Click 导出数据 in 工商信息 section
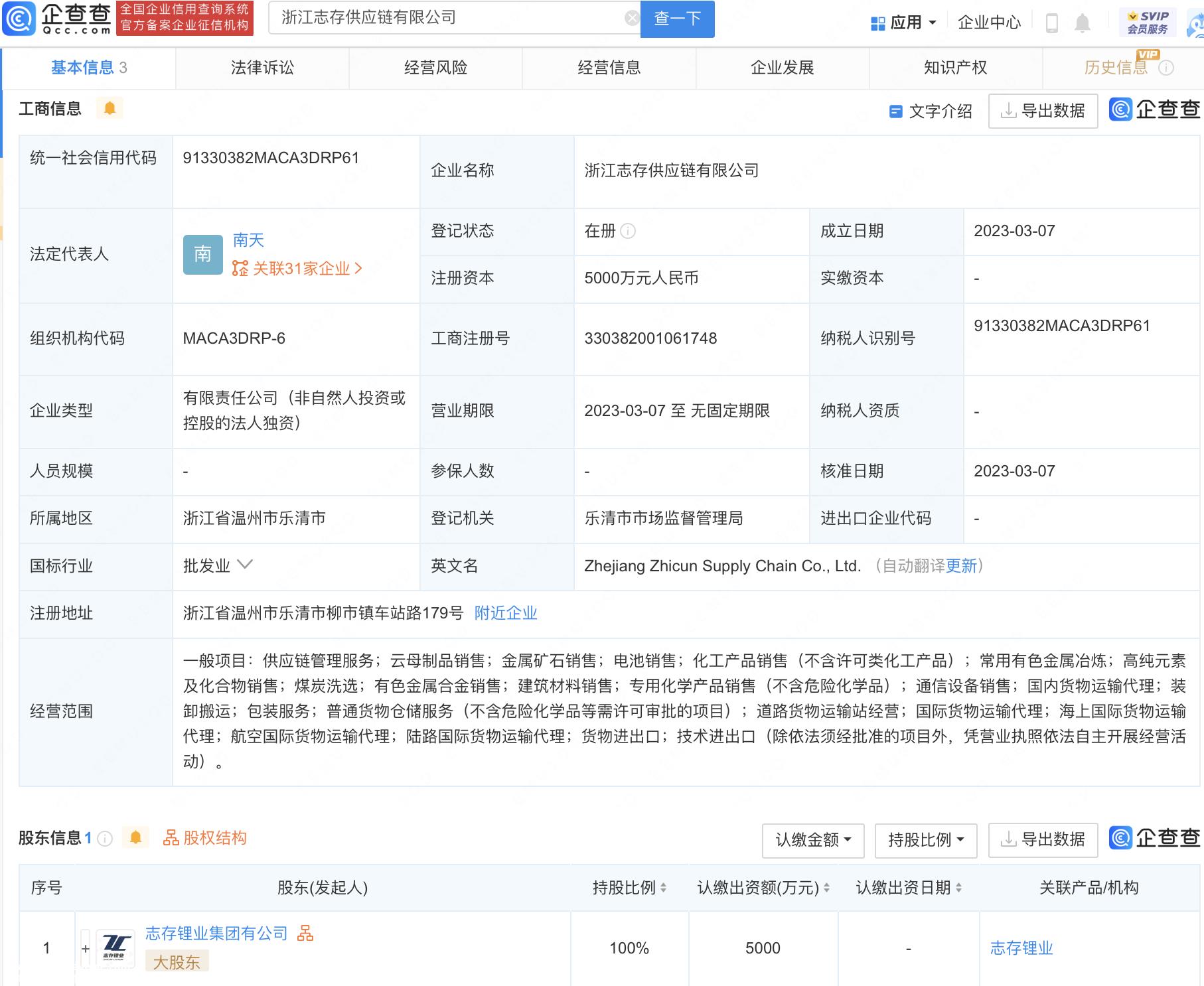 pyautogui.click(x=1043, y=111)
